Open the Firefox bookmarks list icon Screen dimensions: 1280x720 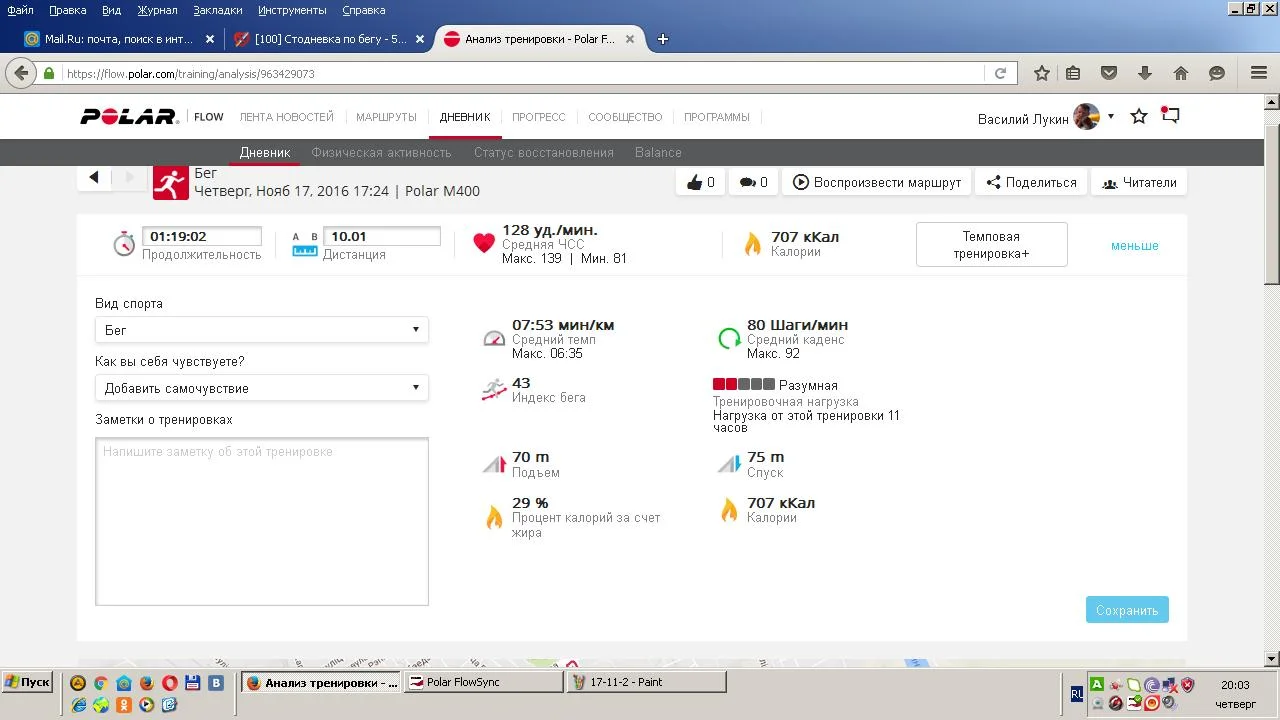(x=1073, y=73)
